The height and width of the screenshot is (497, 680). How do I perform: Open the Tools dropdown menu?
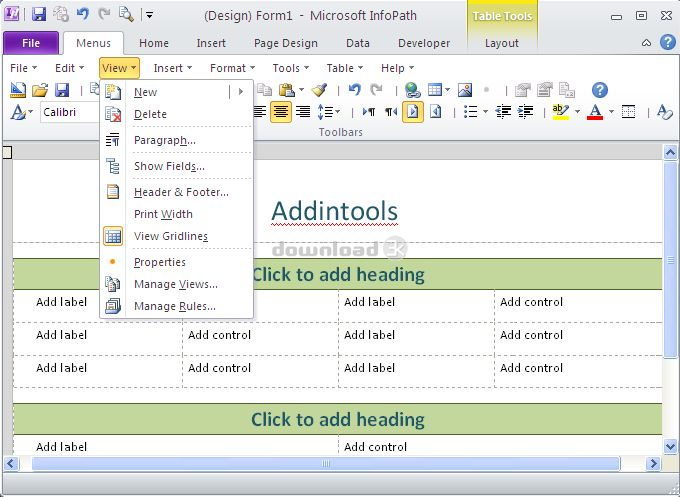[x=291, y=68]
